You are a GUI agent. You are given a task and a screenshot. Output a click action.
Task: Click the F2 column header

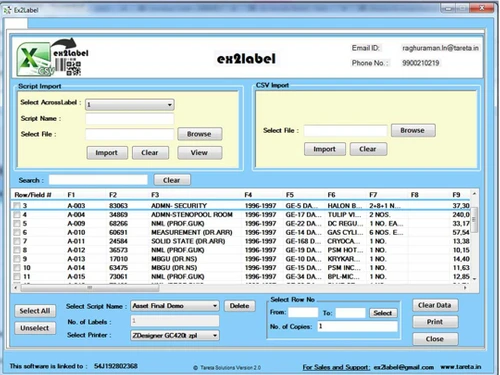113,195
